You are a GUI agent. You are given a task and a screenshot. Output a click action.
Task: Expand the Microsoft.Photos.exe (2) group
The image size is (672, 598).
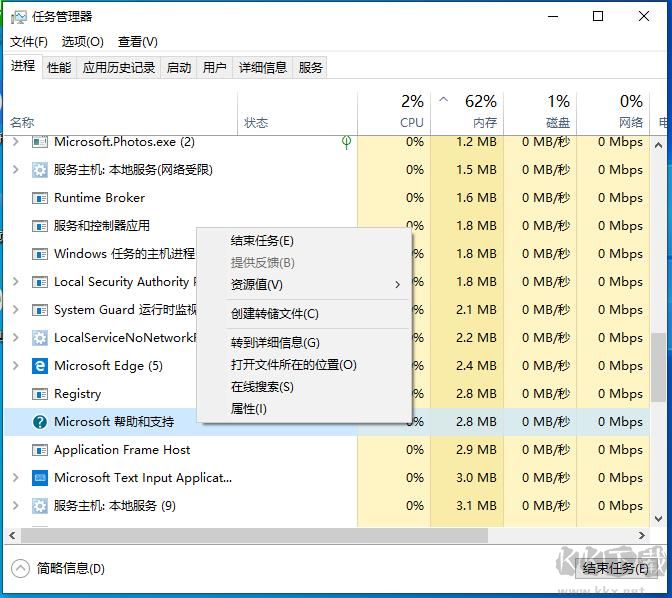(x=16, y=141)
